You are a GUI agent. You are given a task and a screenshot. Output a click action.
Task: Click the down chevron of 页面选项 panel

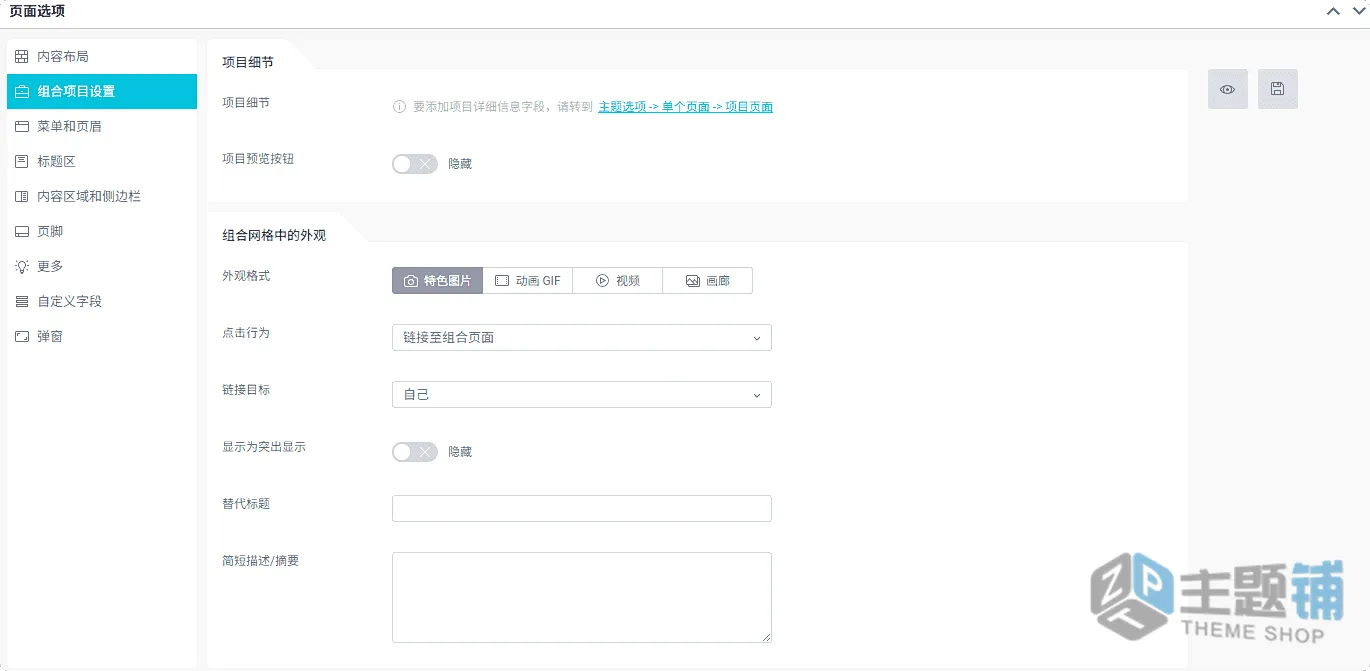click(x=1359, y=11)
